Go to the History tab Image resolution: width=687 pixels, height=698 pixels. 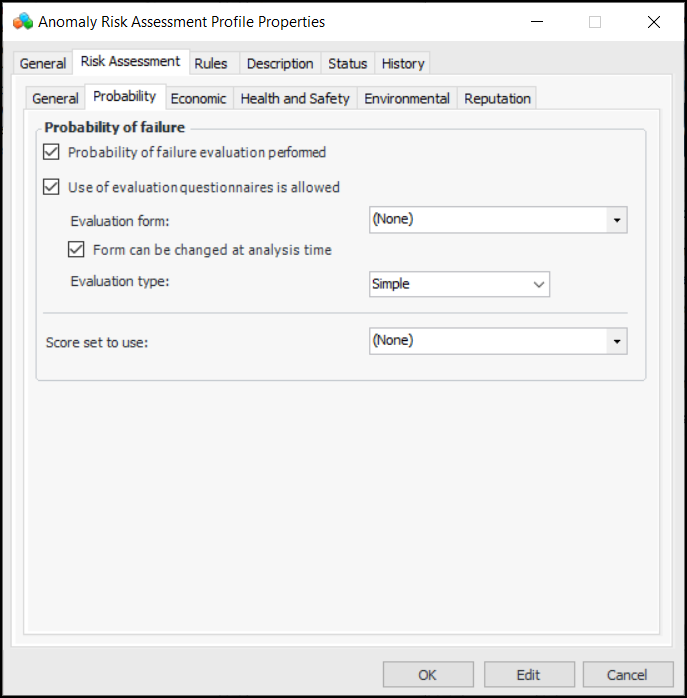(x=403, y=63)
